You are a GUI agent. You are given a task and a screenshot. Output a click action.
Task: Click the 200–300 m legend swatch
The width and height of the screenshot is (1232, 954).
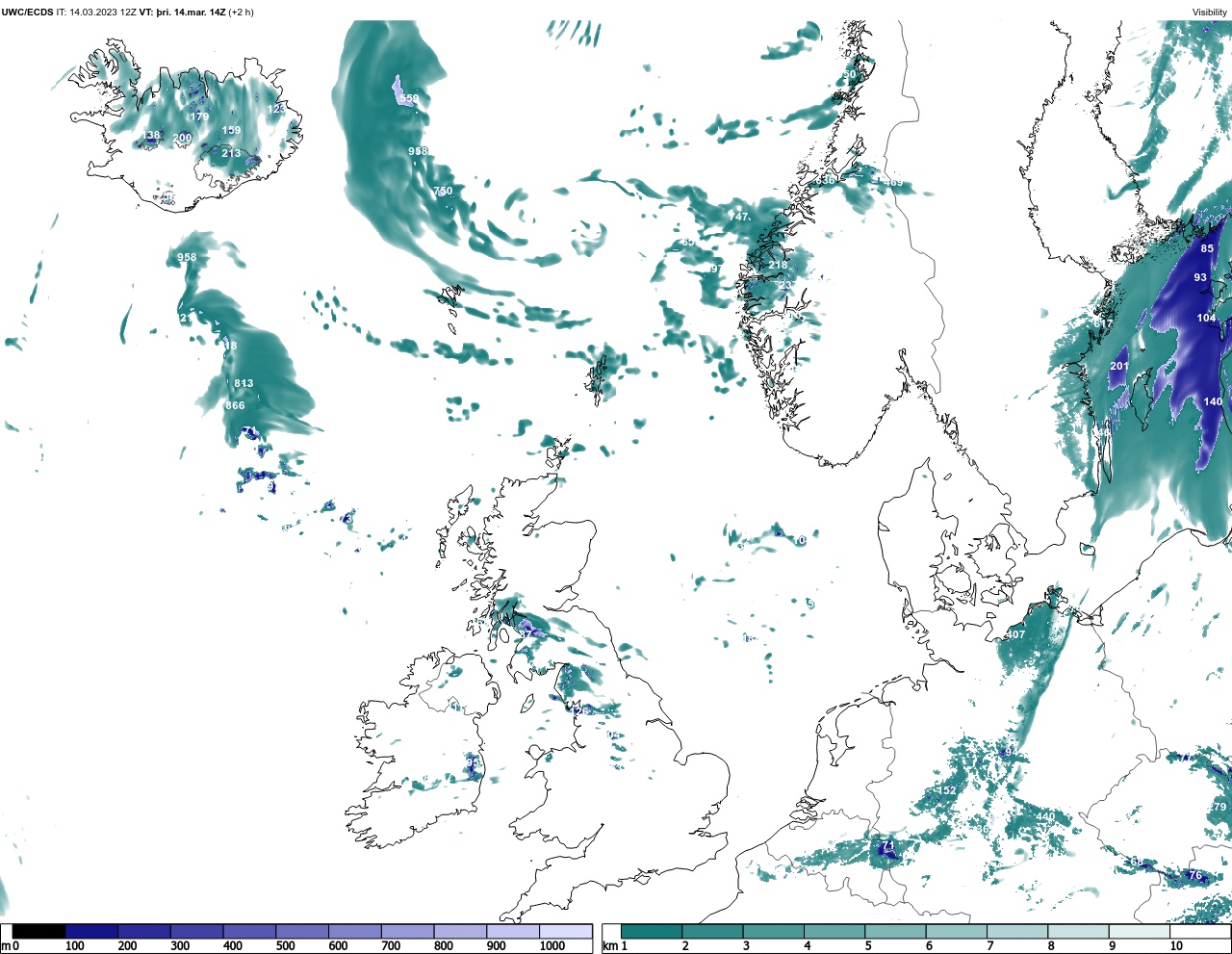[x=144, y=932]
